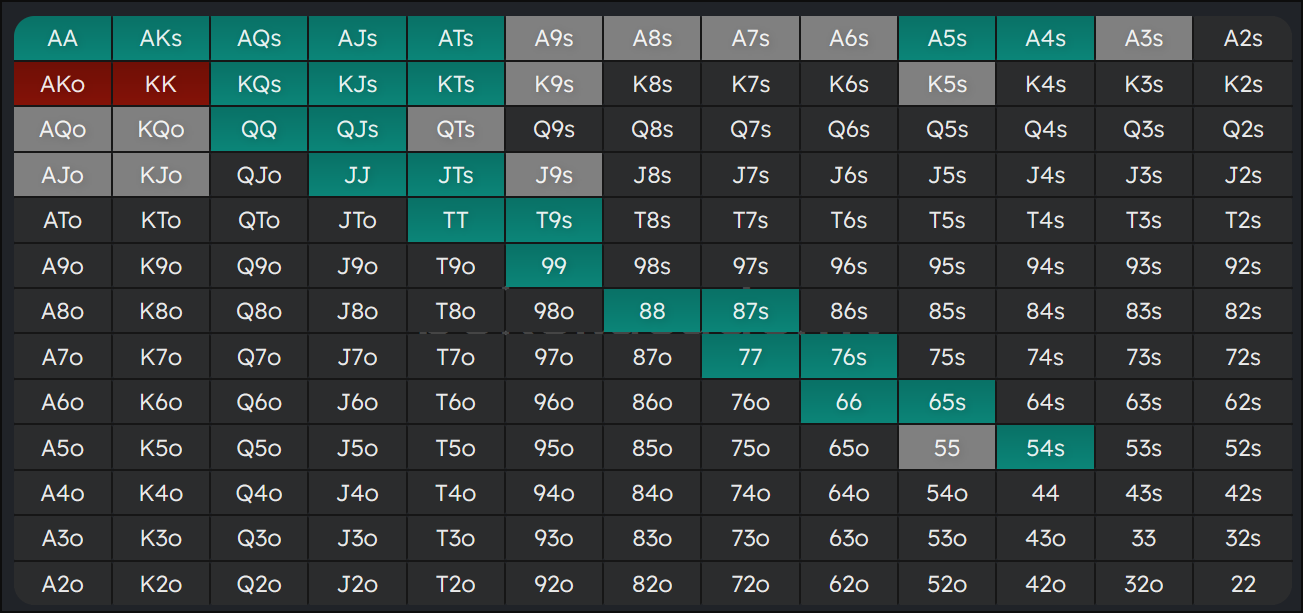1303x613 pixels.
Task: Select the 54s suited connector cell
Action: click(1045, 448)
